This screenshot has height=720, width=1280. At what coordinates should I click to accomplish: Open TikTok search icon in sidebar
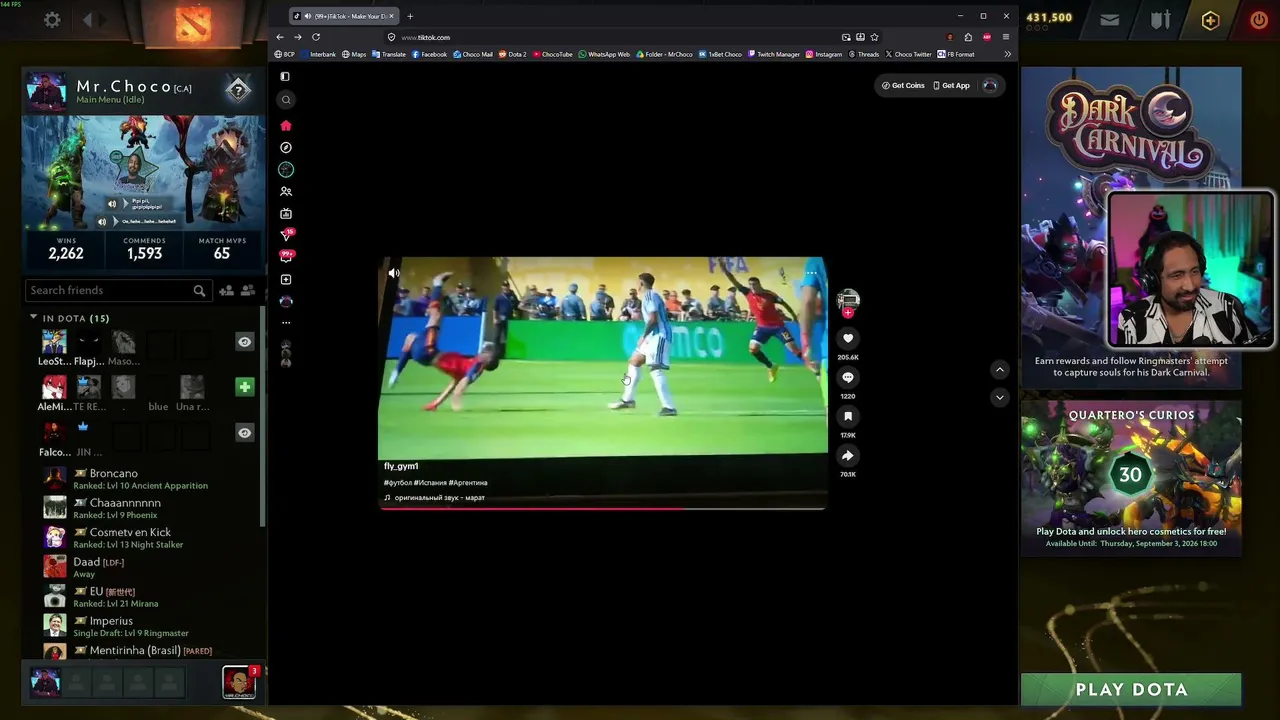pos(286,99)
